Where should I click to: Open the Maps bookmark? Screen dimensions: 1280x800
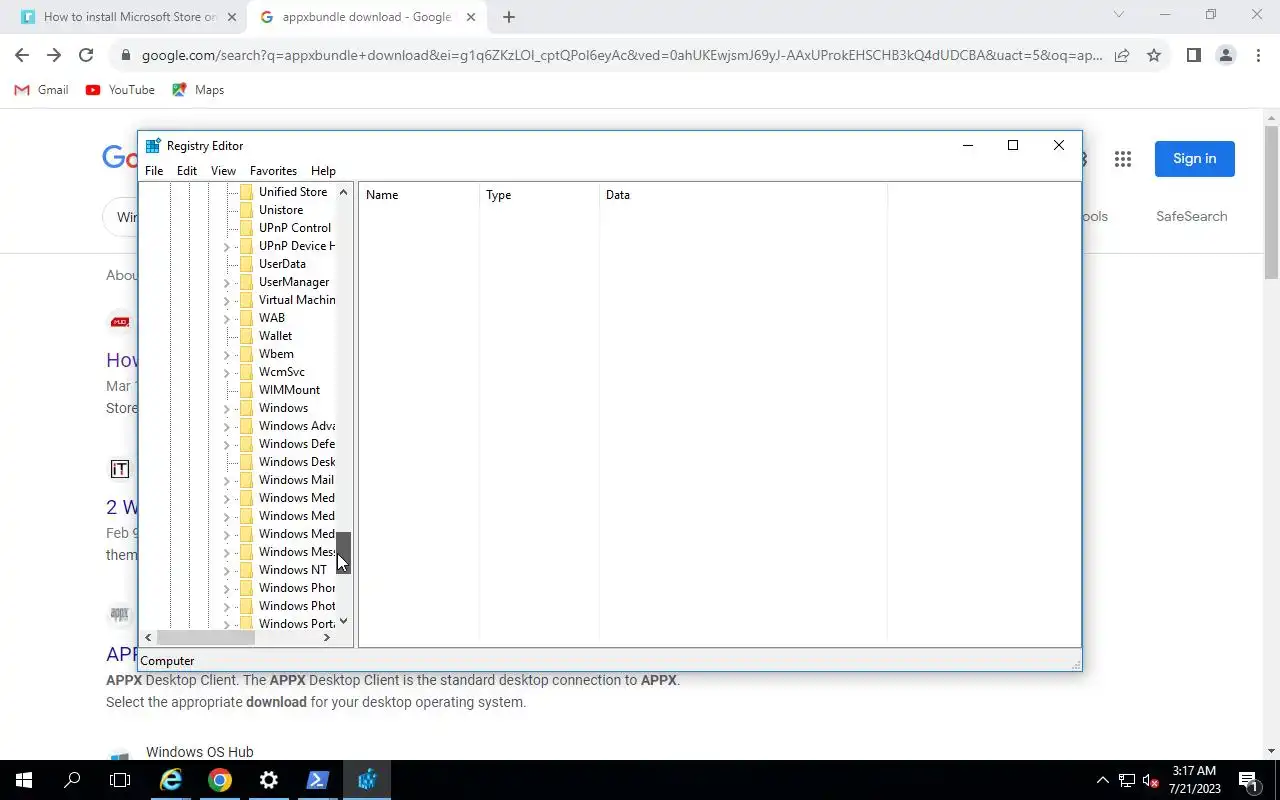(198, 90)
